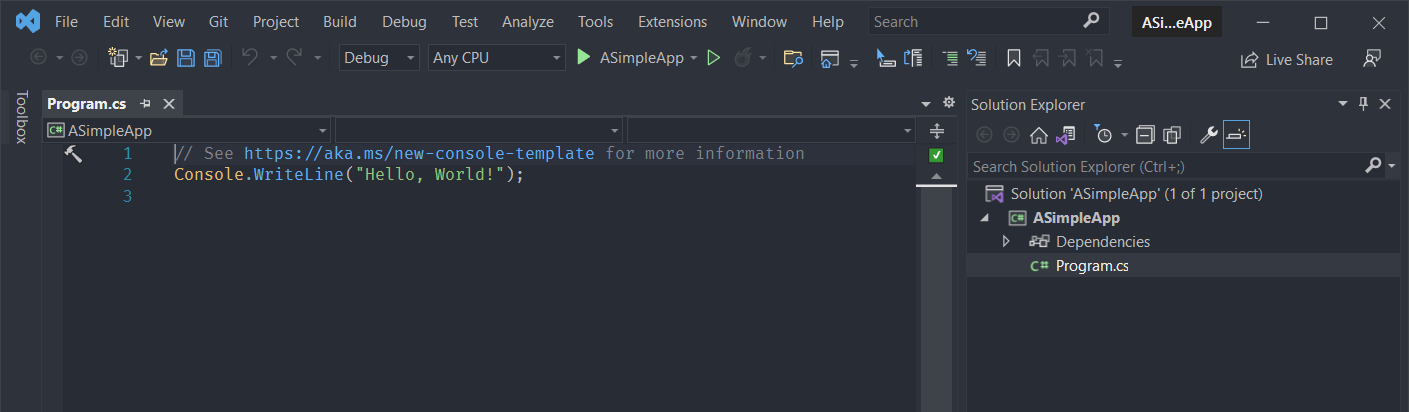Screen dimensions: 1409x412
Task: Click the bookmark icon in toolbar
Action: click(x=1013, y=58)
